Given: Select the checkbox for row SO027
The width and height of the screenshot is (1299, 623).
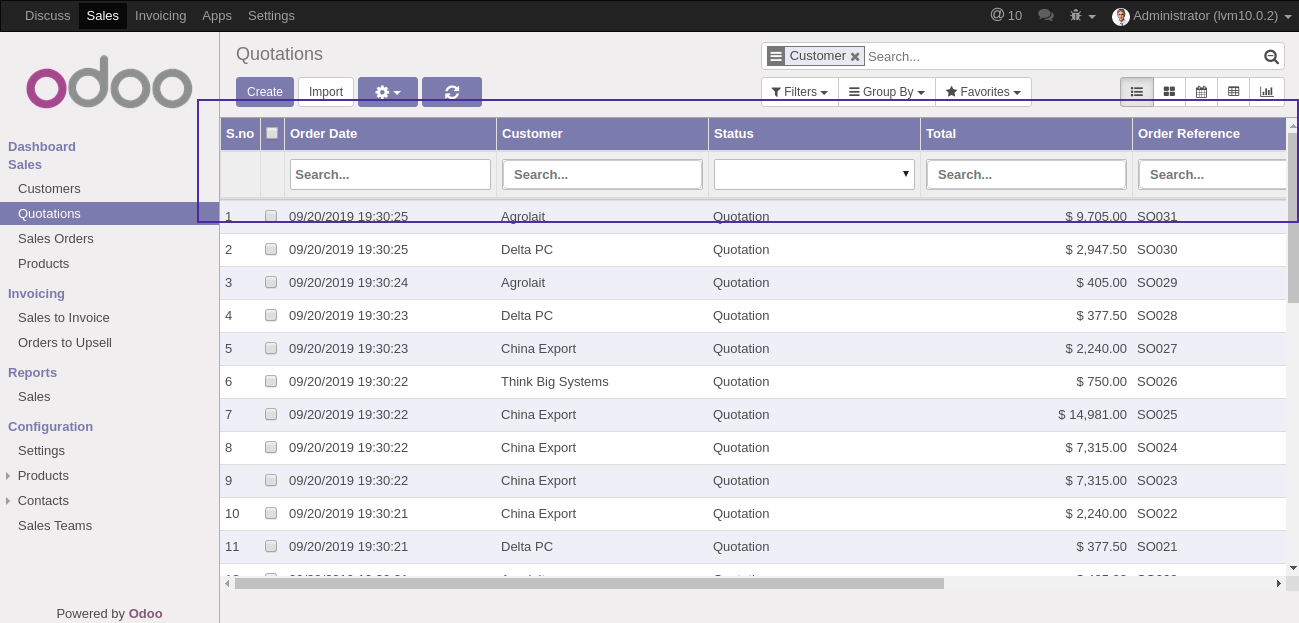Looking at the screenshot, I should pos(271,348).
